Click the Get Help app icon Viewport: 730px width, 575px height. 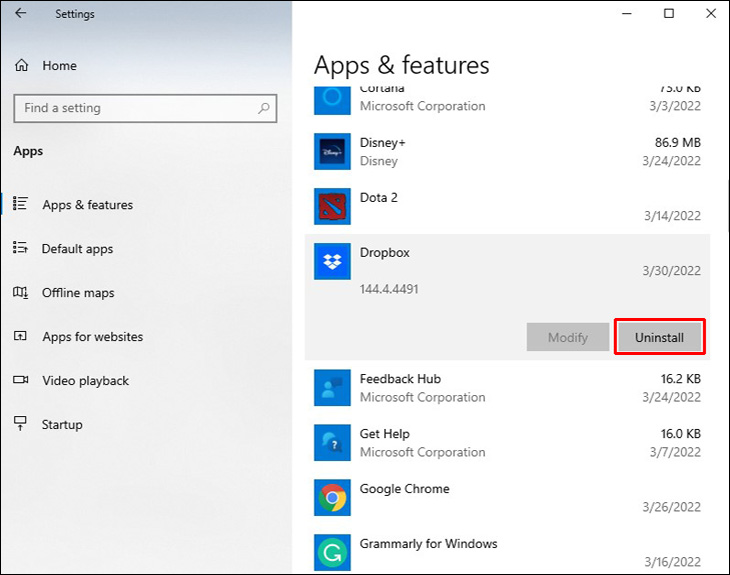point(332,442)
